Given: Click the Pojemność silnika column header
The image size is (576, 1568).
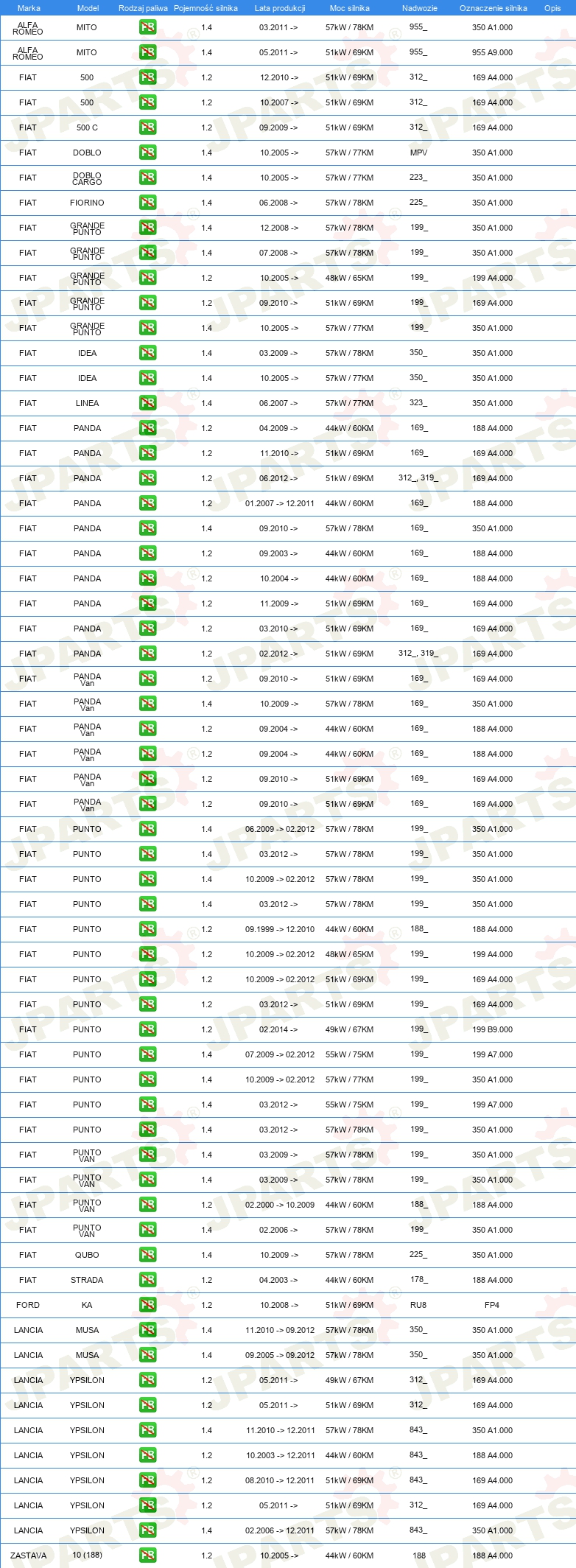Looking at the screenshot, I should (206, 8).
